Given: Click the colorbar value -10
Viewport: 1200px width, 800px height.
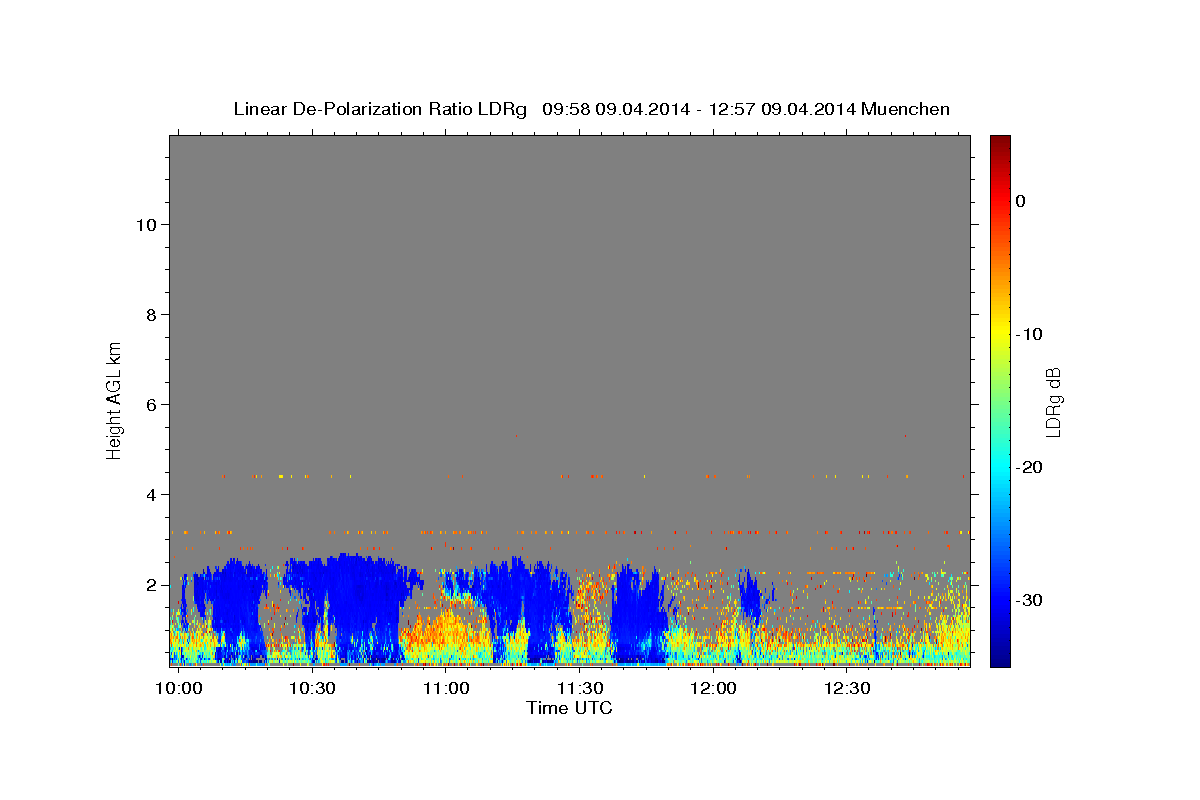Looking at the screenshot, I should tap(1028, 334).
